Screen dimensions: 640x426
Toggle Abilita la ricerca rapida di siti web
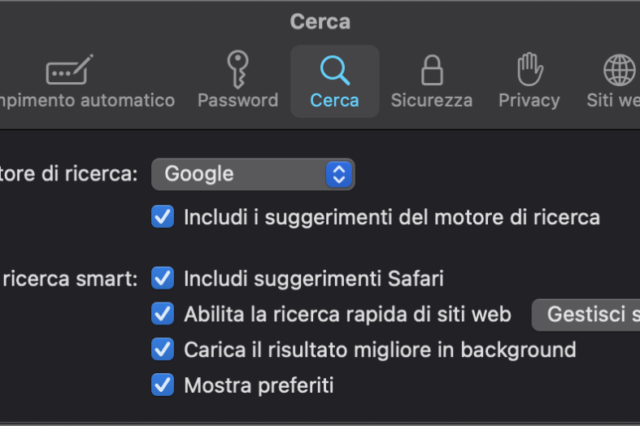coord(162,314)
